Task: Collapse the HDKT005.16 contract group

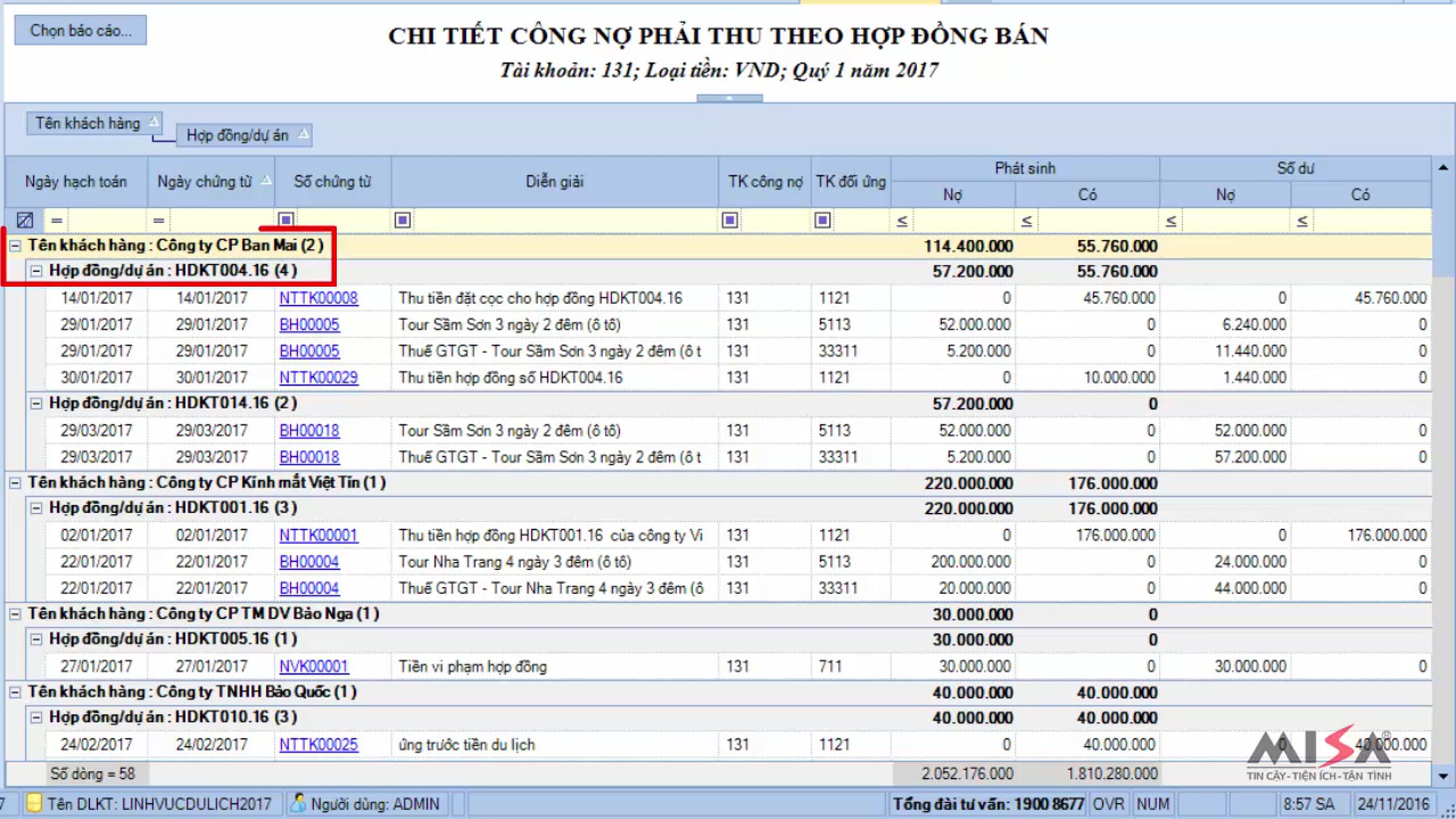Action: [x=36, y=639]
